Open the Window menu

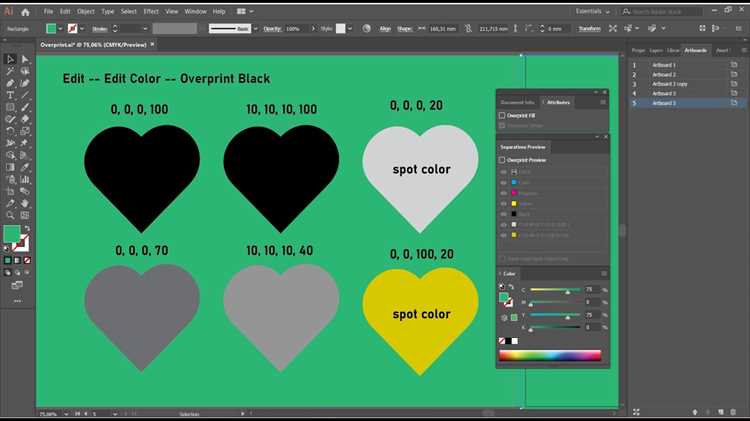point(195,11)
